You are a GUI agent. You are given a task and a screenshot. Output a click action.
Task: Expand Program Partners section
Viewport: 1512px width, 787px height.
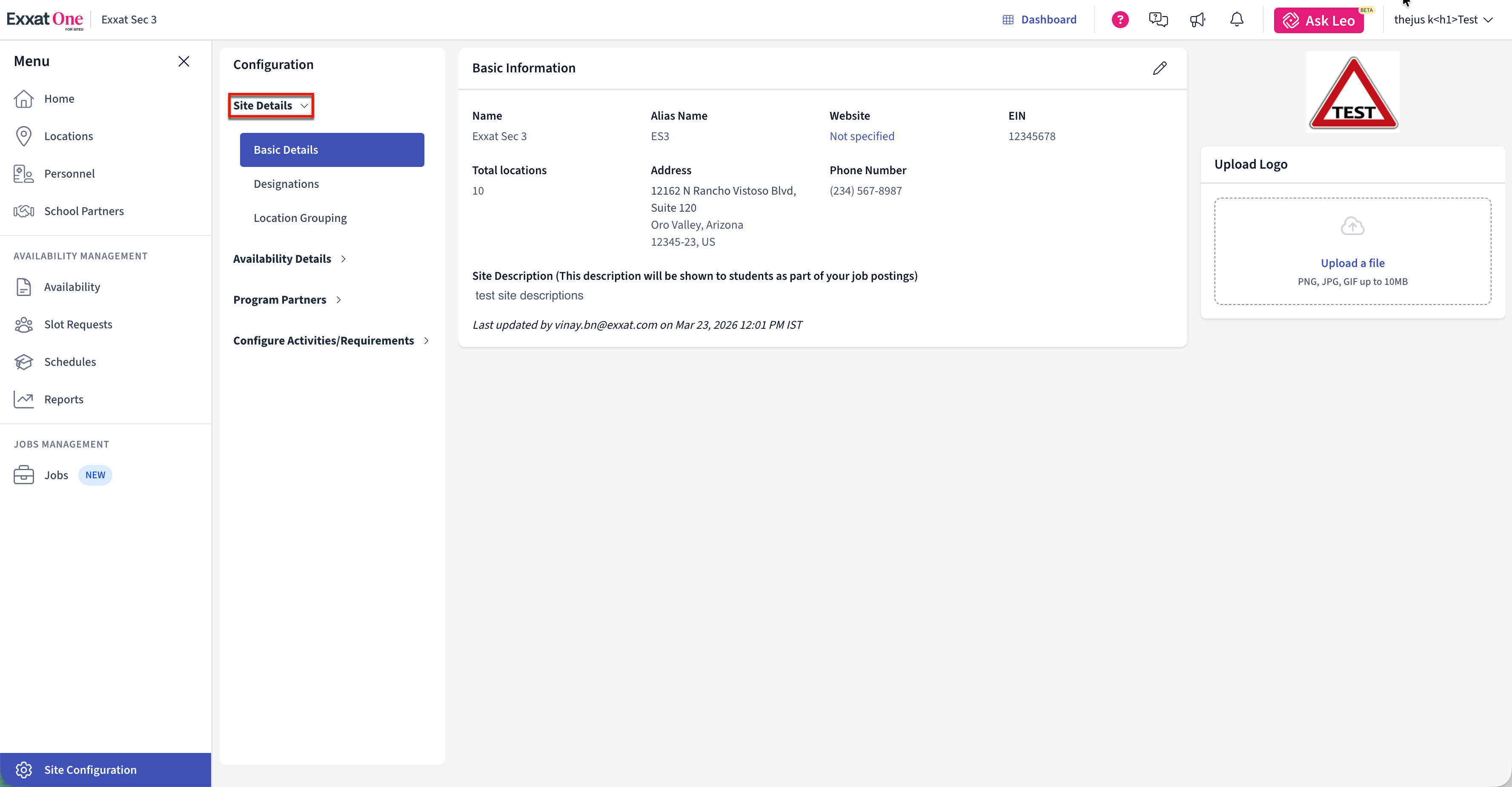tap(287, 299)
